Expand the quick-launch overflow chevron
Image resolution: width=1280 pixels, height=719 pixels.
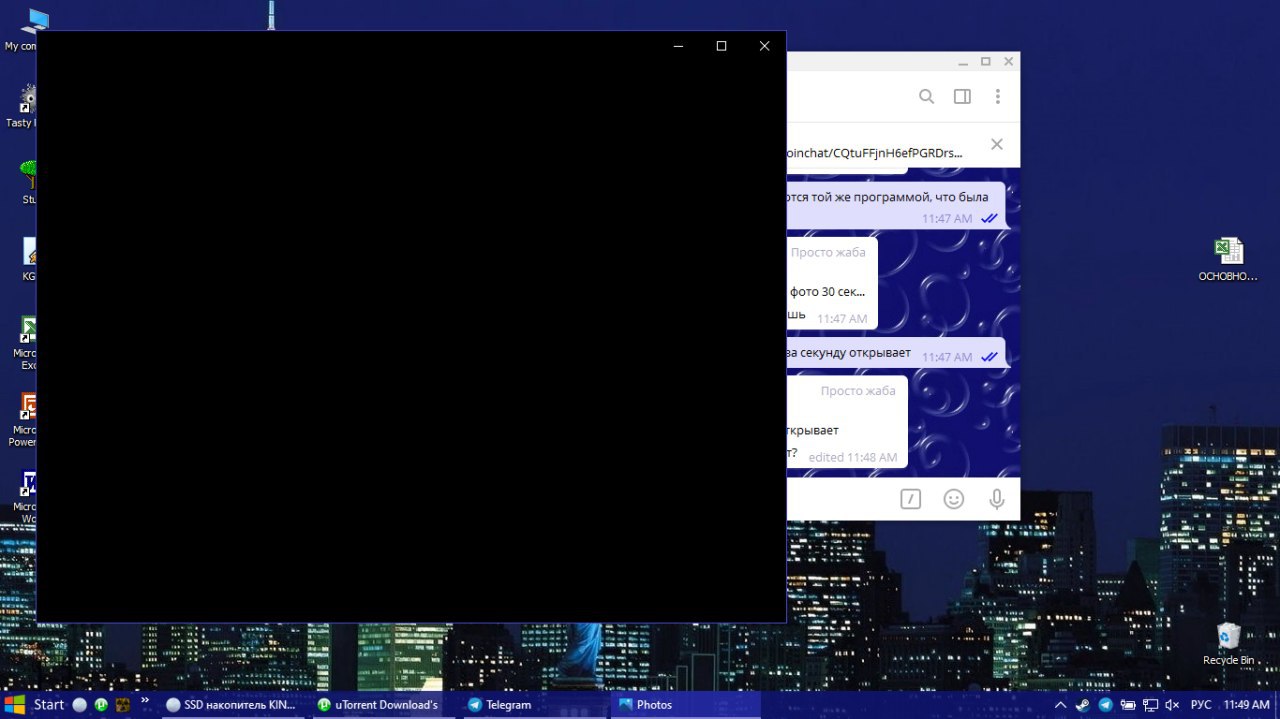point(145,701)
